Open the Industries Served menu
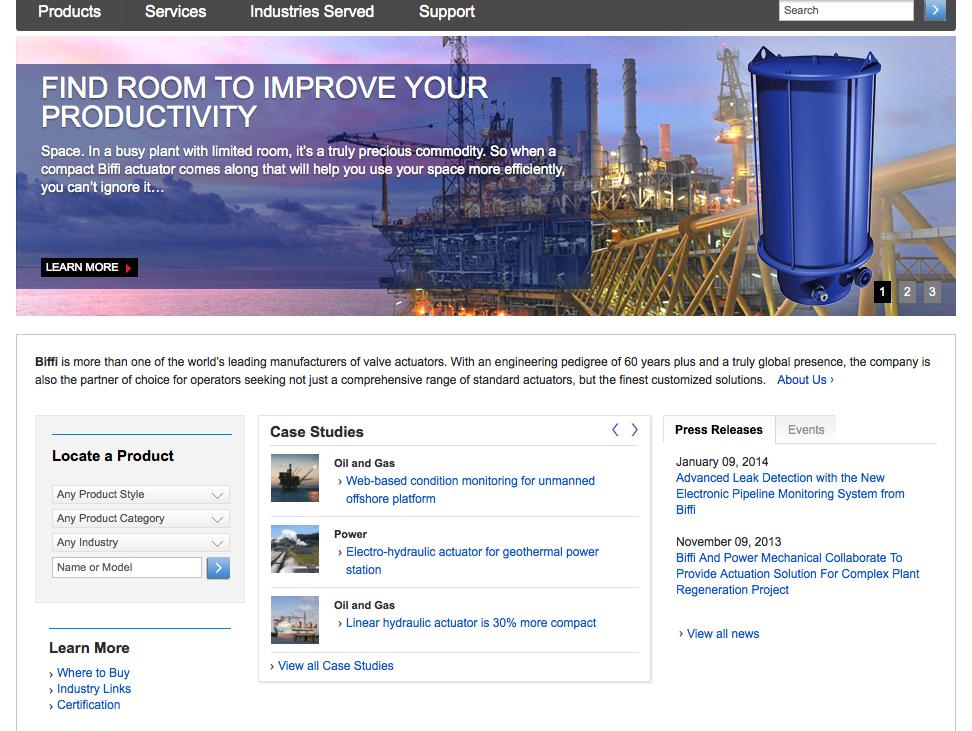The width and height of the screenshot is (972, 731). pos(312,12)
